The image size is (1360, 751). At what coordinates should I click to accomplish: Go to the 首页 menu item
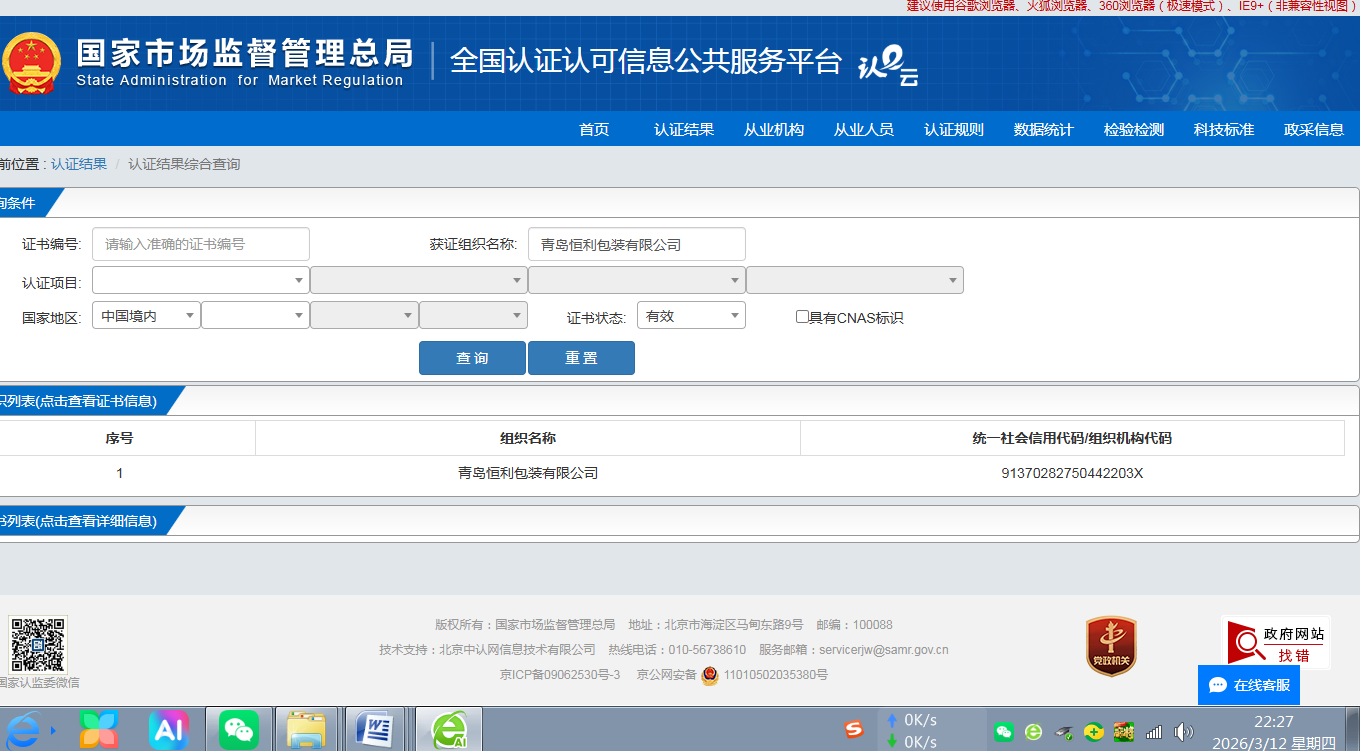594,129
